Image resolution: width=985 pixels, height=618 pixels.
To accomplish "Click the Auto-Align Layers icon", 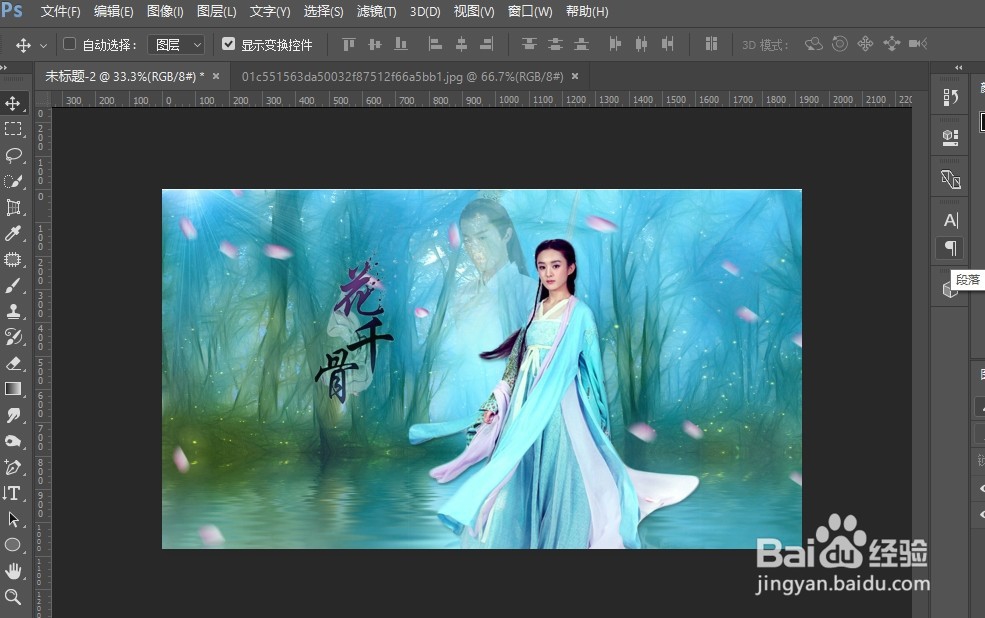I will (711, 44).
